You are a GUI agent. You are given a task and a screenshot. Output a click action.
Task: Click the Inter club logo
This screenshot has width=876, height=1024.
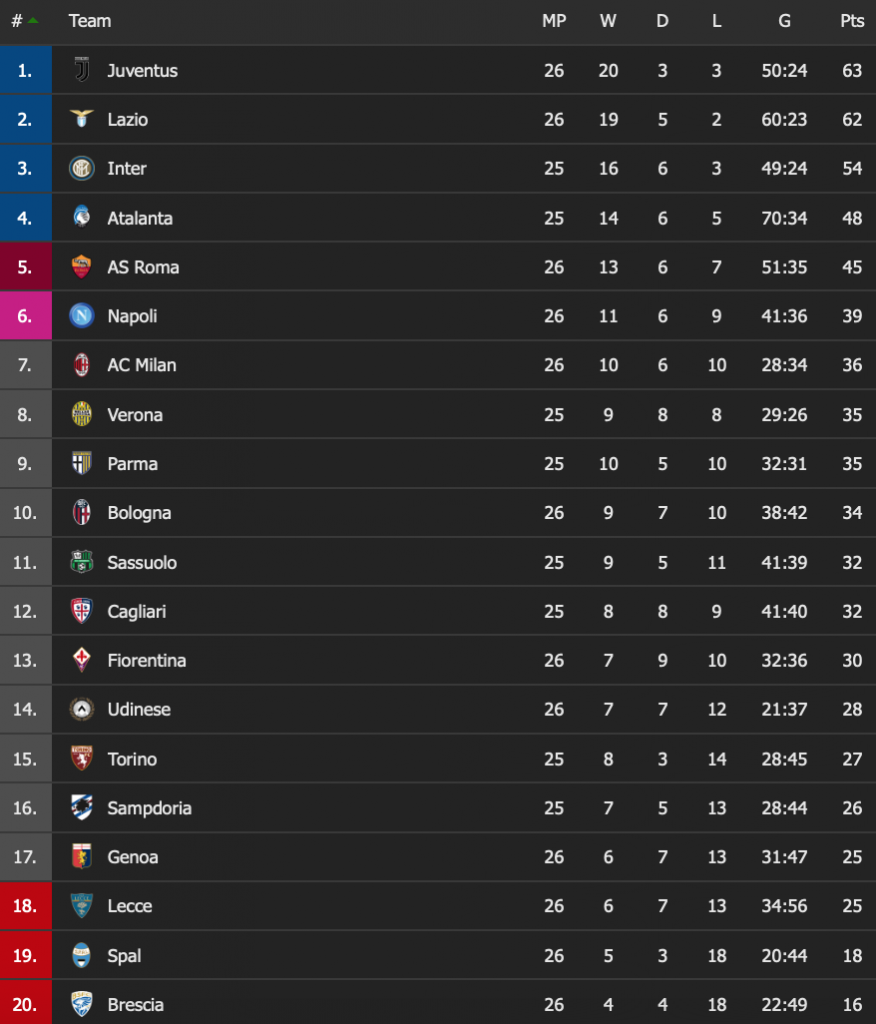coord(82,168)
